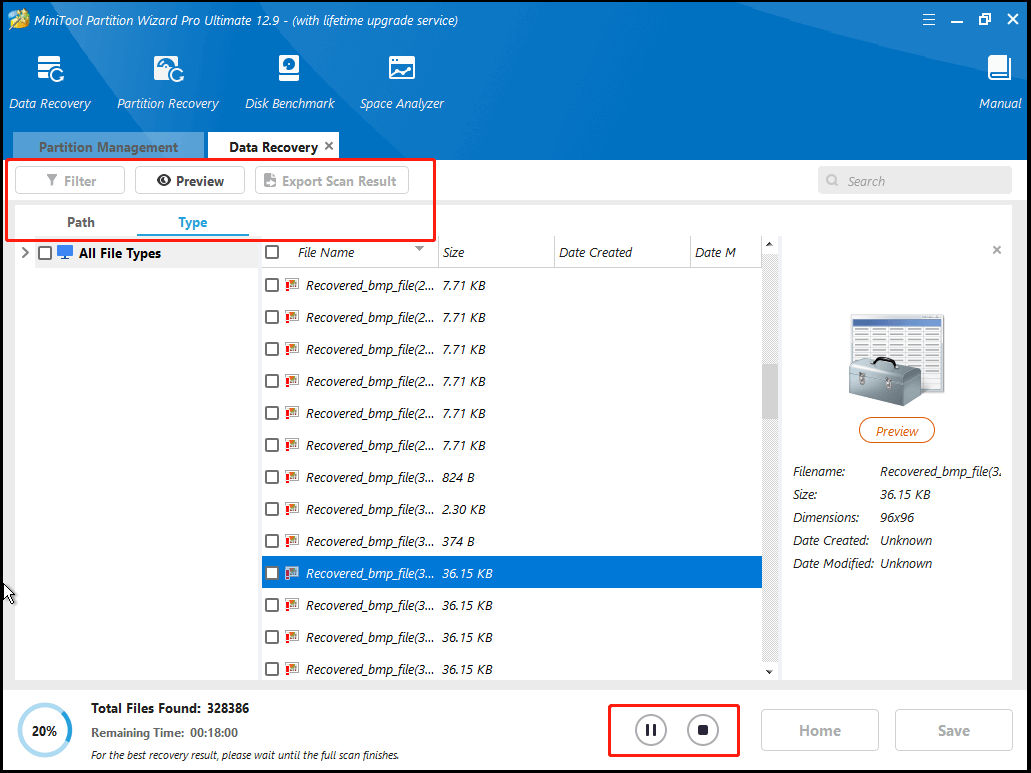
Task: Open the Disk Benchmark tool
Action: coord(289,82)
